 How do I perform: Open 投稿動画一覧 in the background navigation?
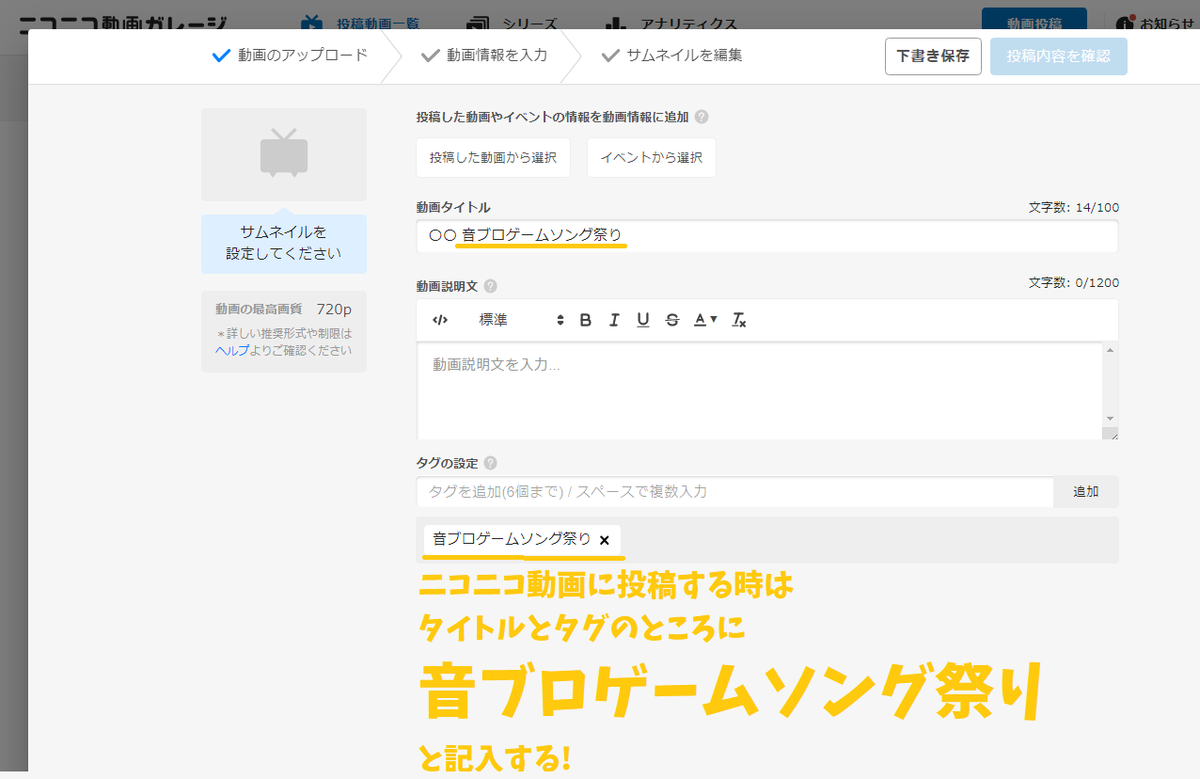click(362, 24)
